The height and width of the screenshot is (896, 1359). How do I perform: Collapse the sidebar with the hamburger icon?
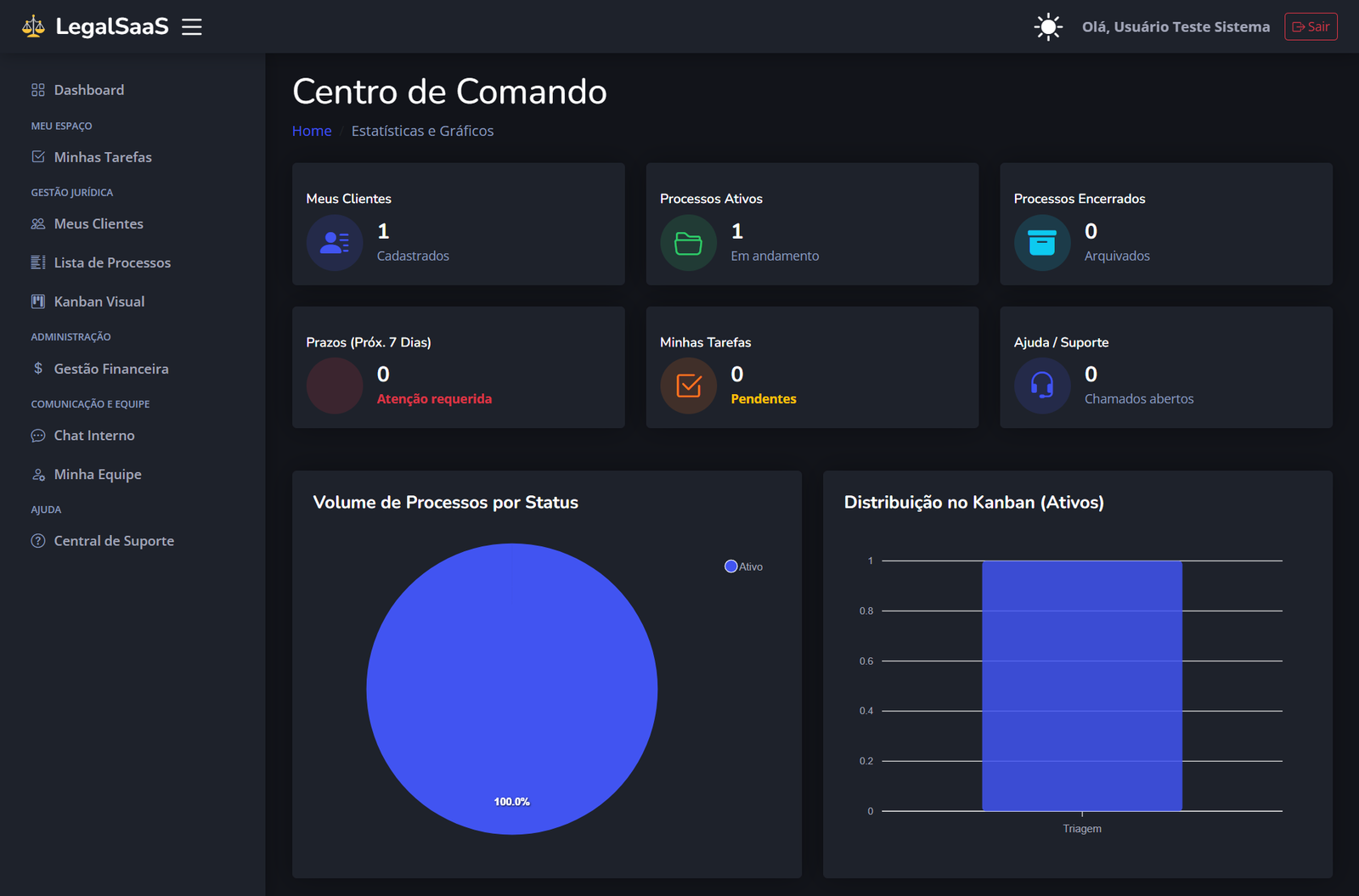coord(192,26)
